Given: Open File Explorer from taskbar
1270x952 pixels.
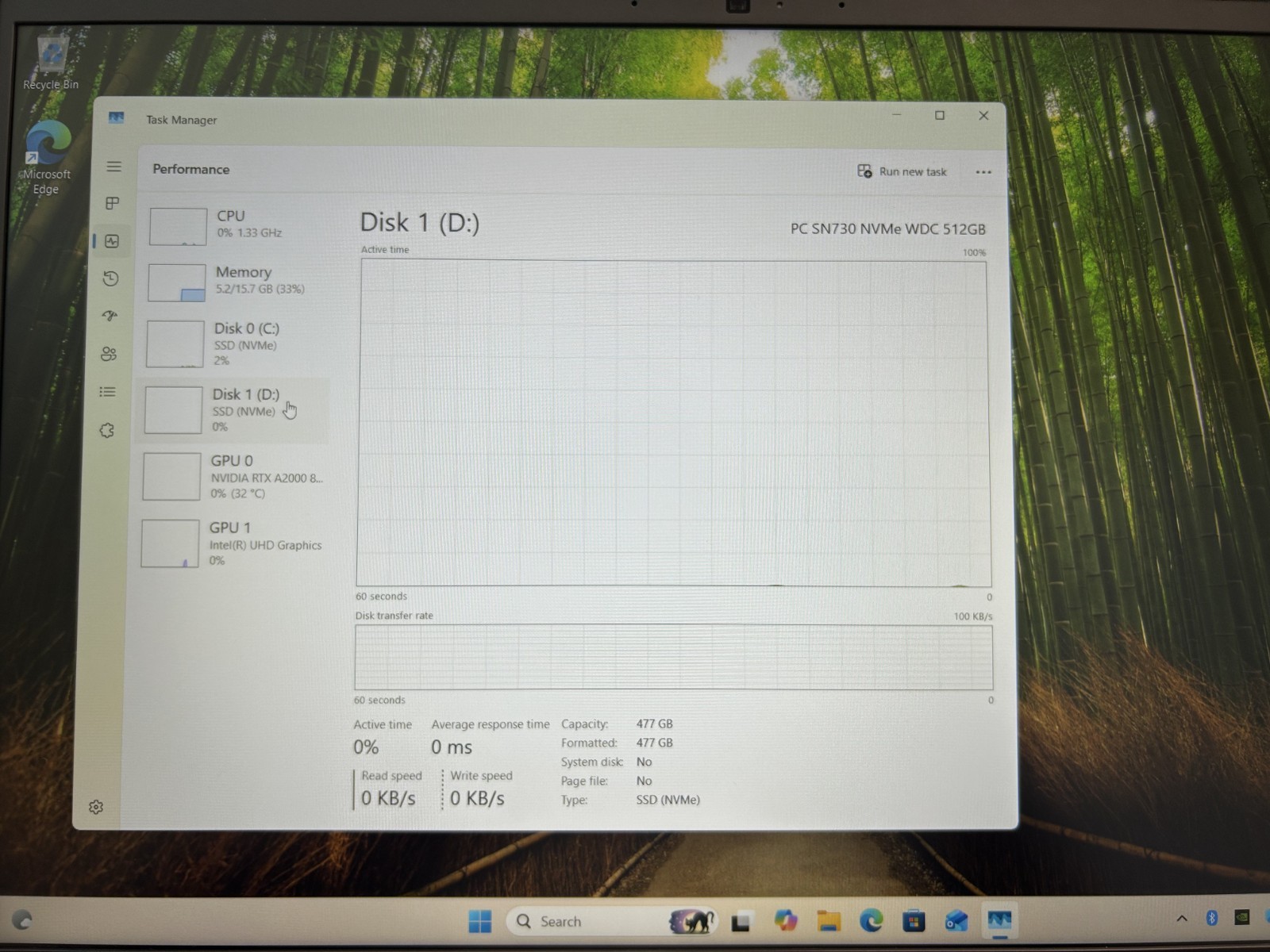Looking at the screenshot, I should coord(829,921).
